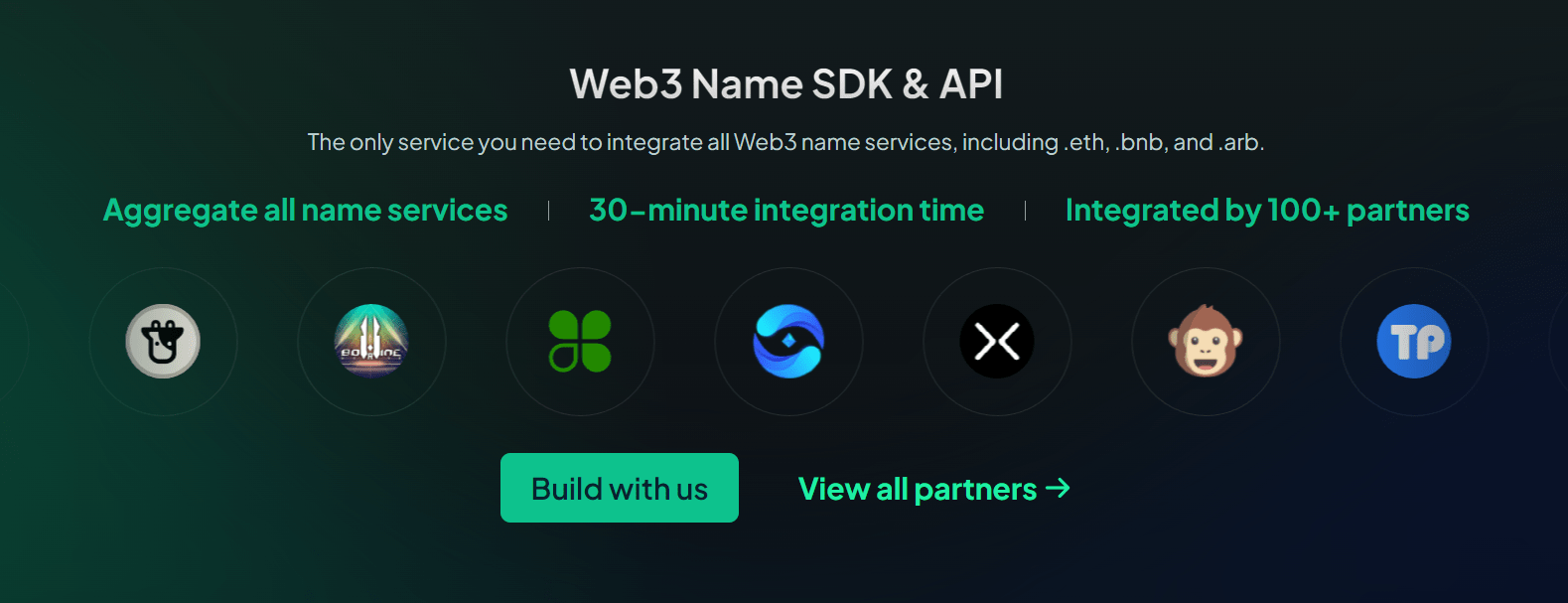
Task: Click the arrow beside View all partners
Action: point(1059,488)
